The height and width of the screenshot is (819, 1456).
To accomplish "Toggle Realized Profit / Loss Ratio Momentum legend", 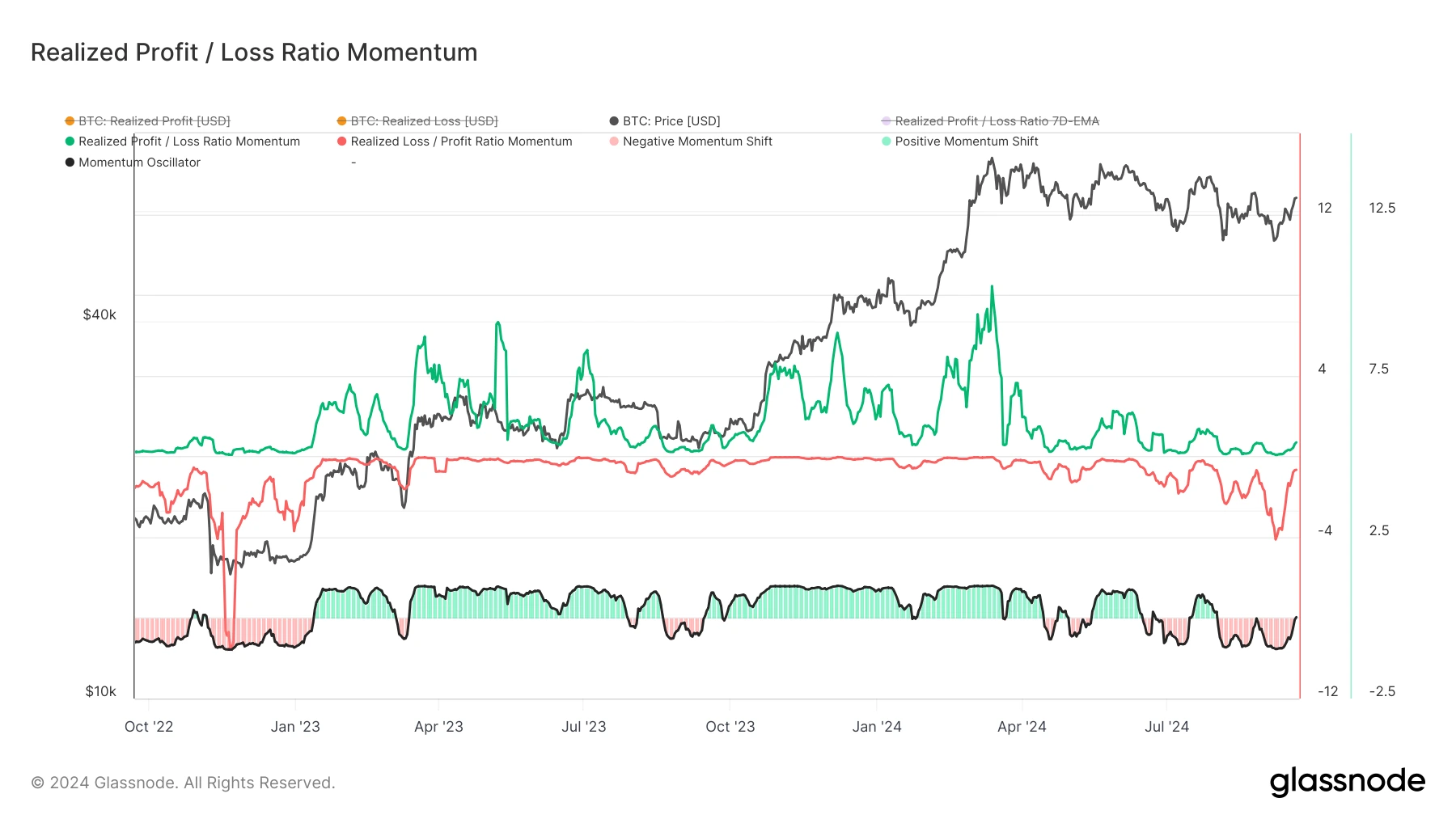I will [183, 141].
